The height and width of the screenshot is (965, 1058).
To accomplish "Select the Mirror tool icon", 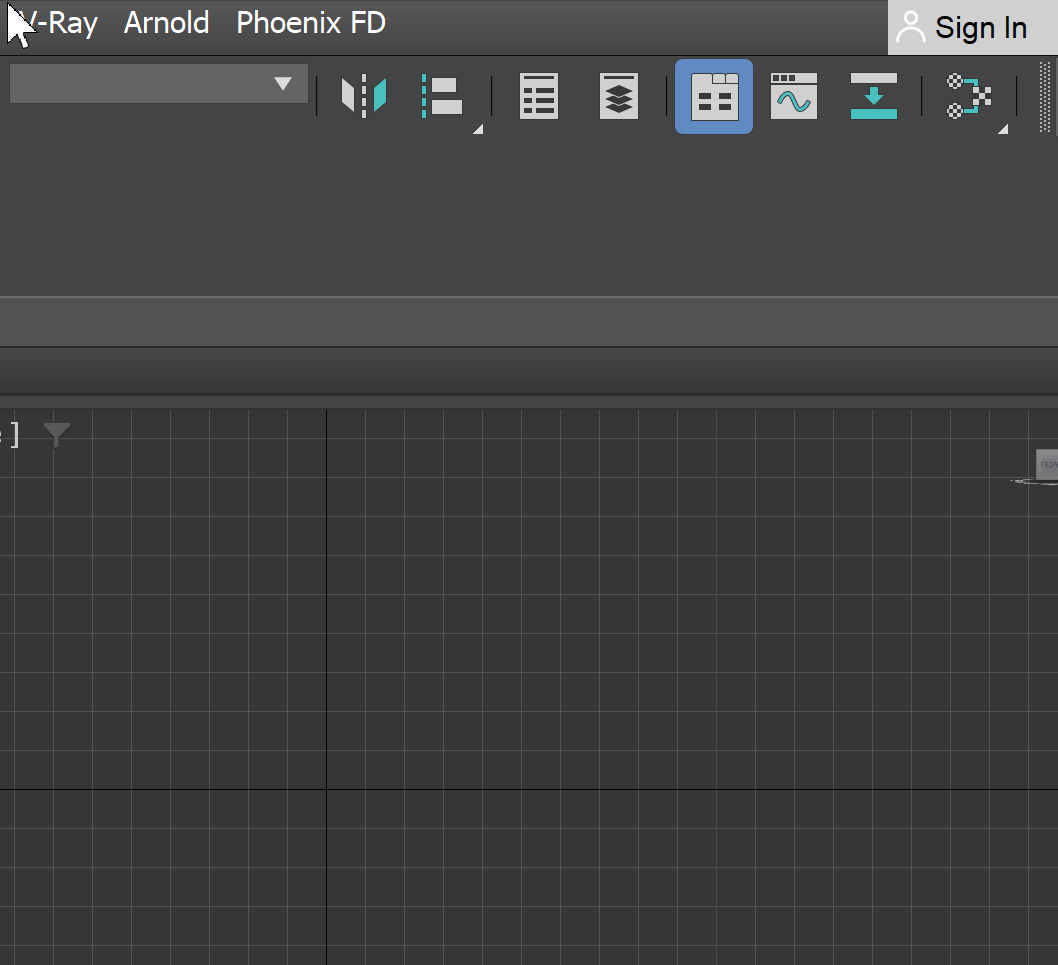I will point(364,96).
